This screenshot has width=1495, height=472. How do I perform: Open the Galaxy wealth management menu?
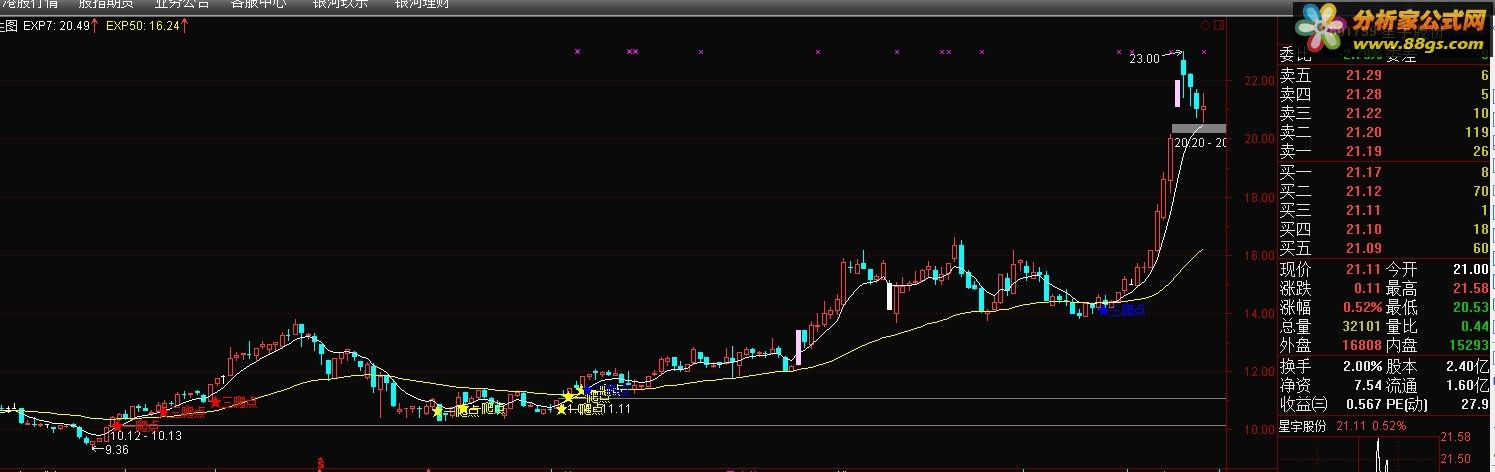coord(422,4)
